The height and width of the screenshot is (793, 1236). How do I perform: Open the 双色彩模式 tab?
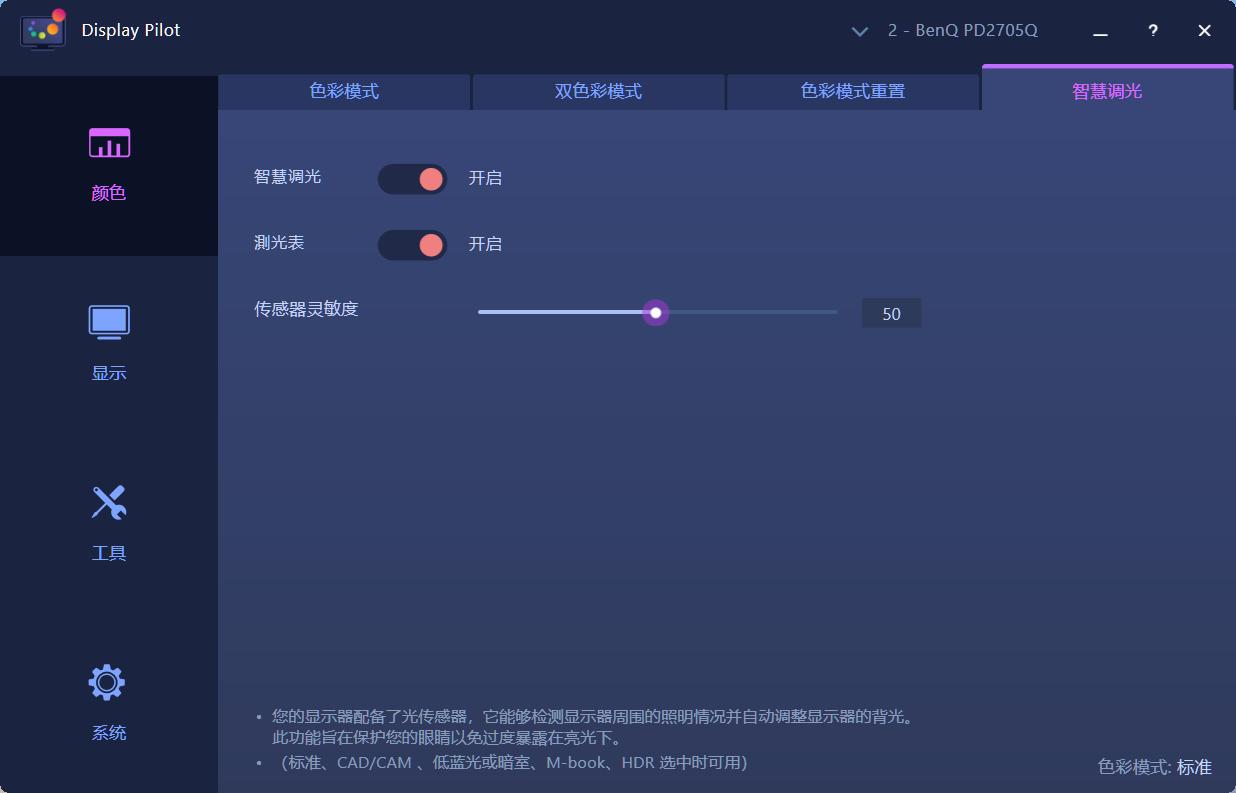pos(598,91)
